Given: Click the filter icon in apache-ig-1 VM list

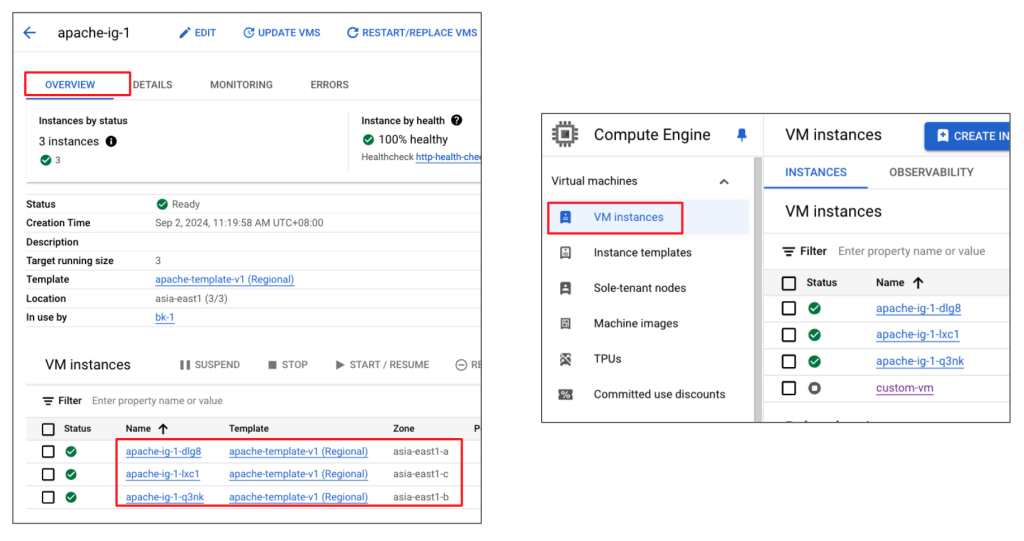Looking at the screenshot, I should [48, 401].
